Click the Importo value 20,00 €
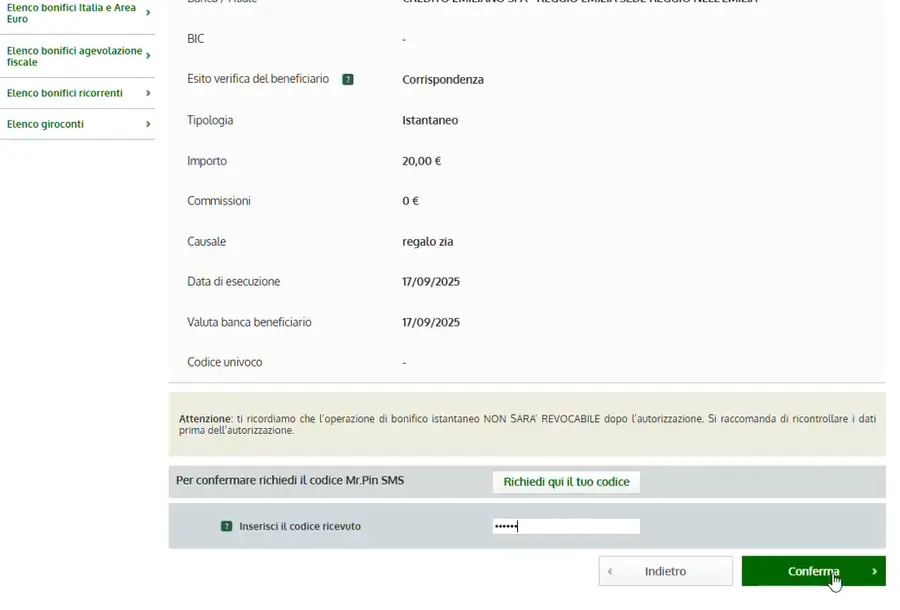This screenshot has height=610, width=900. pyautogui.click(x=421, y=161)
